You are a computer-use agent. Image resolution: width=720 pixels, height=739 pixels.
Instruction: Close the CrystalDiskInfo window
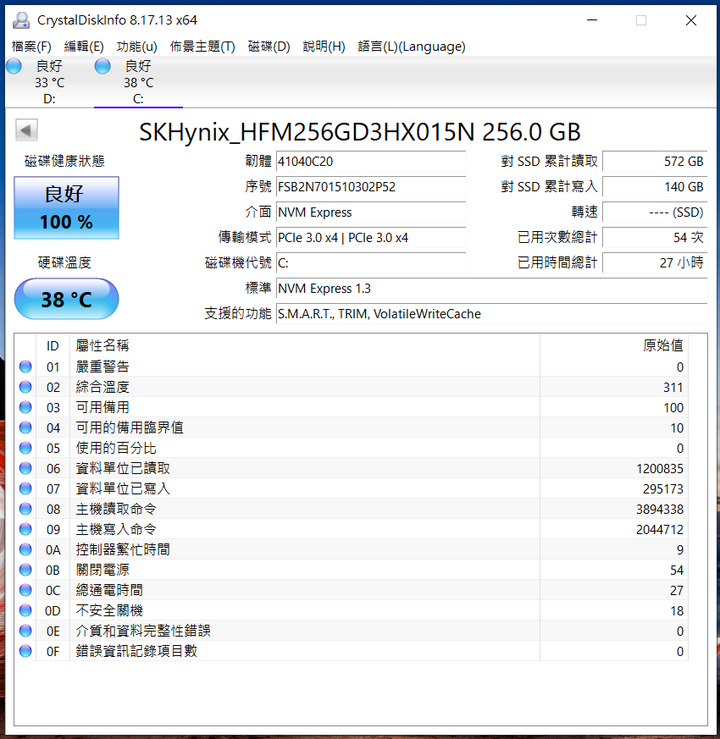691,20
